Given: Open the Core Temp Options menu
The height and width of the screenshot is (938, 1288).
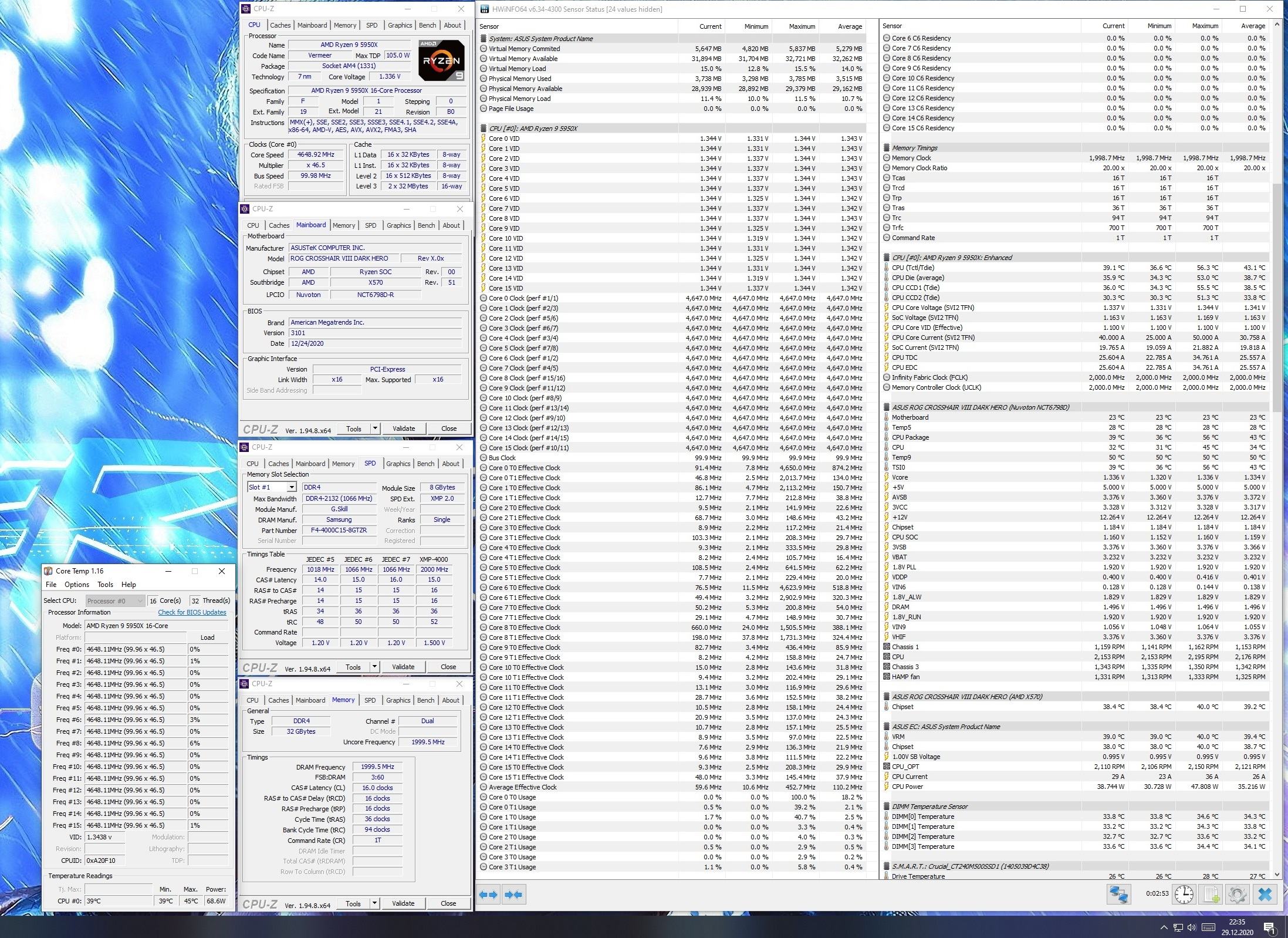Looking at the screenshot, I should tap(77, 585).
